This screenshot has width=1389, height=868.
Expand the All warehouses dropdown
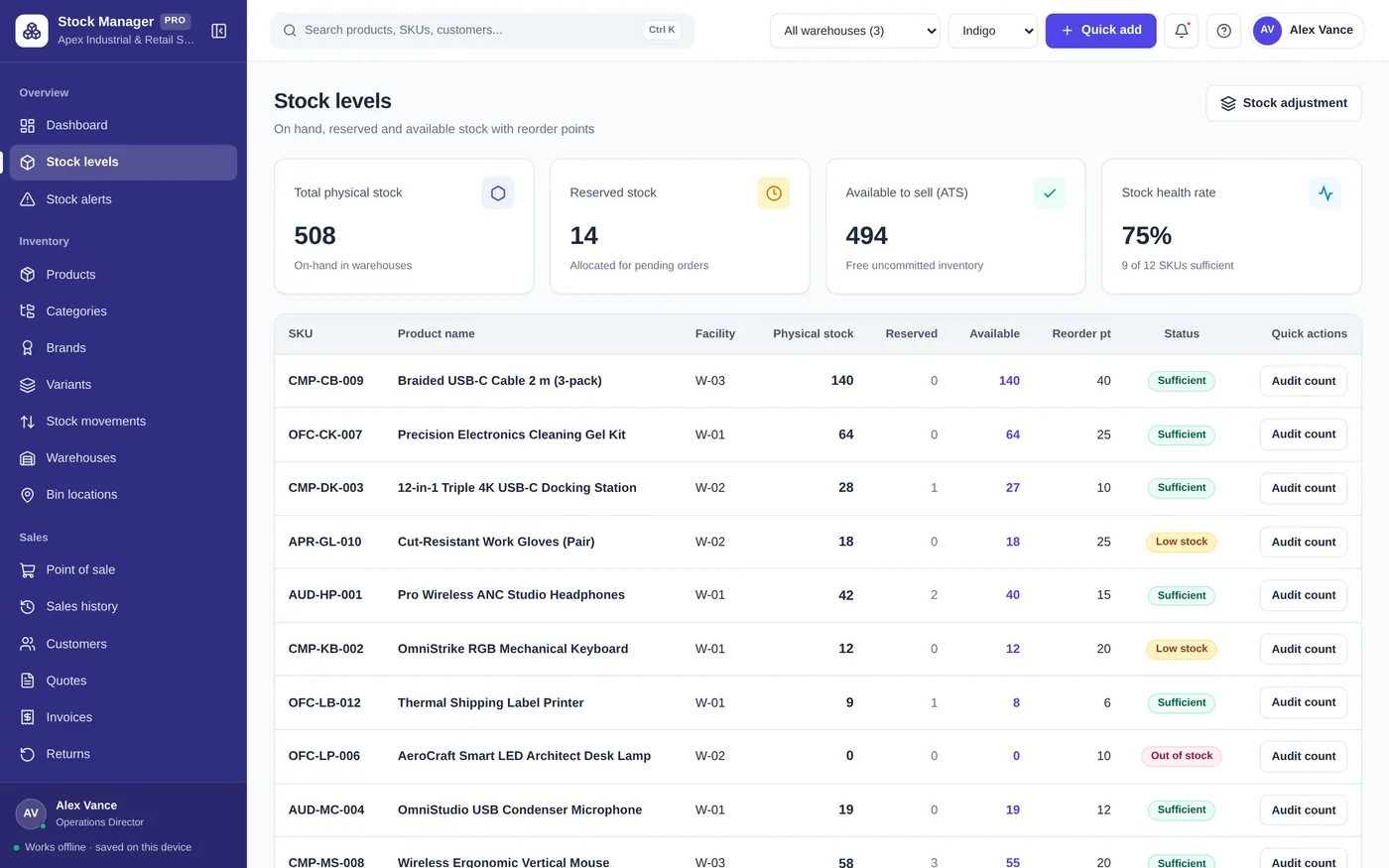click(855, 31)
